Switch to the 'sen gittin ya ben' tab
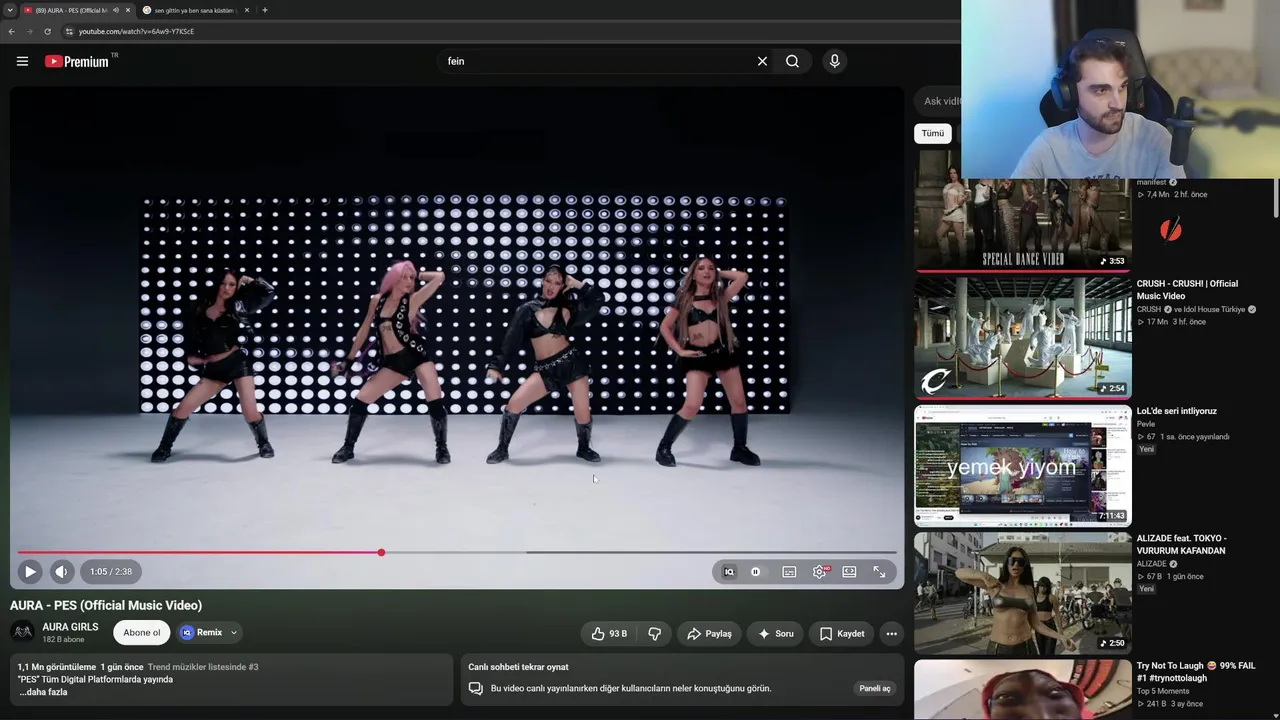The width and height of the screenshot is (1280, 720). coord(193,10)
